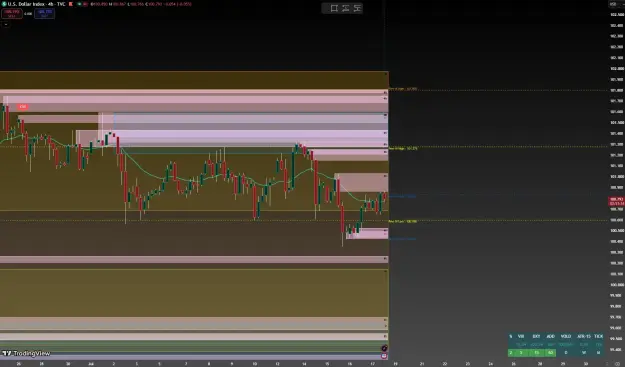Click the green dollar symbol logo icon
This screenshot has height=367, width=625.
point(4,4)
